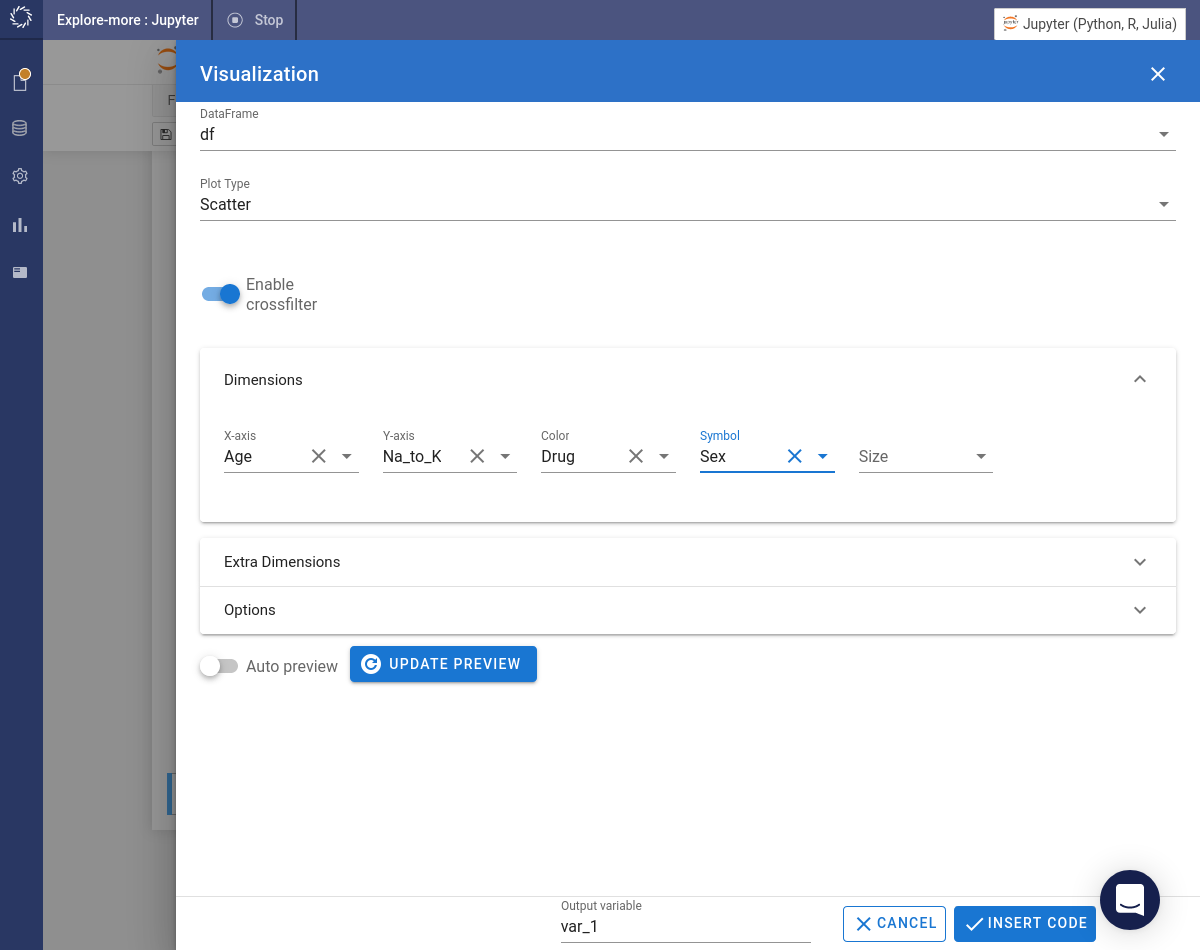This screenshot has width=1200, height=950.
Task: Click the Stop button in top bar
Action: click(x=255, y=20)
